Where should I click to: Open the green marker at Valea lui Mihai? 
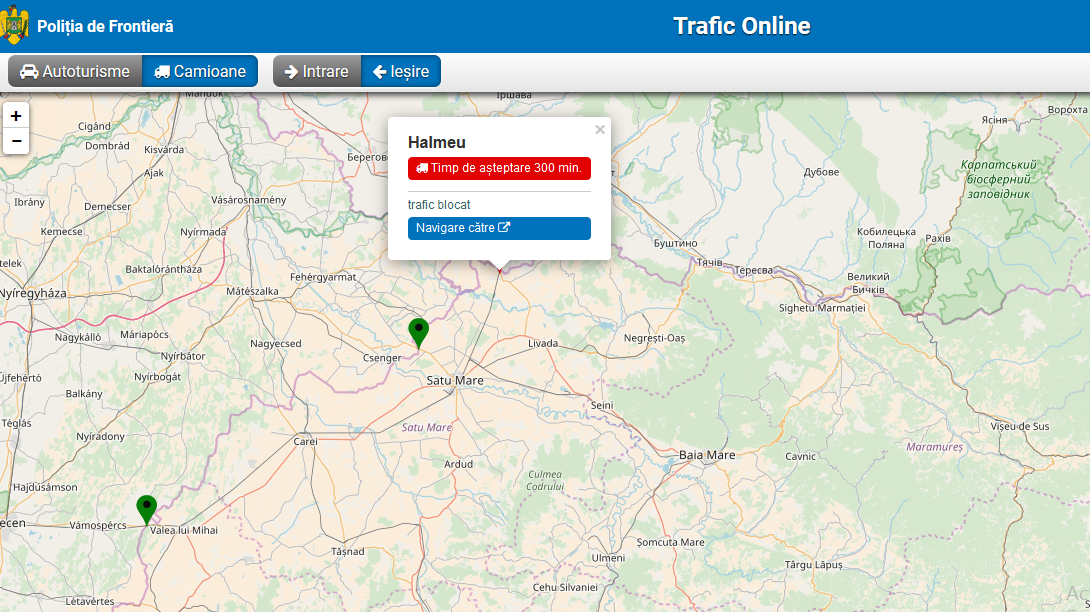(x=147, y=509)
